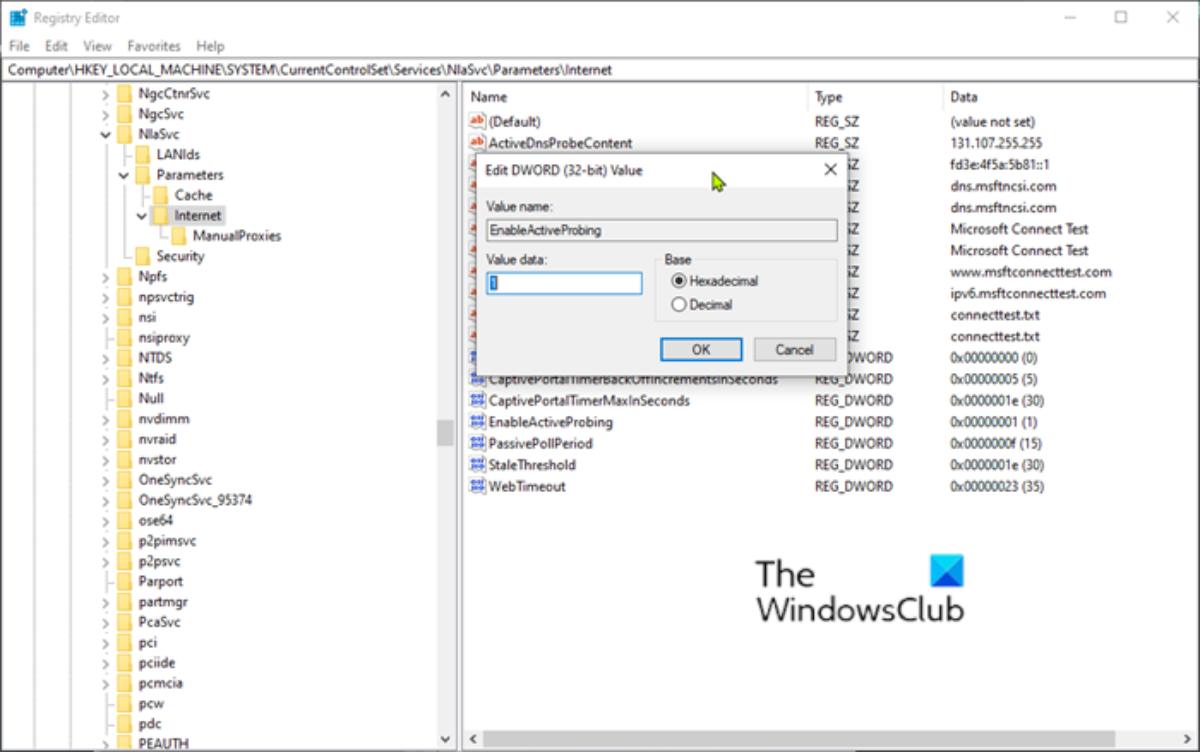Click the tree pane scroll up arrow

(x=445, y=93)
